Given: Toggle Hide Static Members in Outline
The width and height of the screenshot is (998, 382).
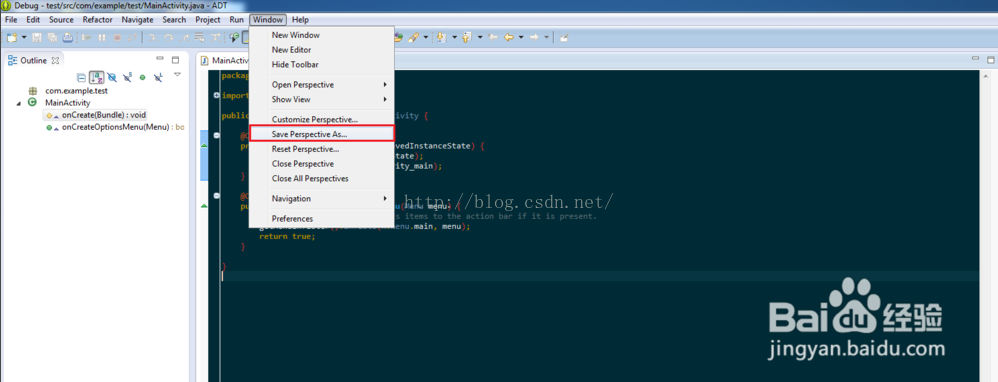Looking at the screenshot, I should click(127, 77).
